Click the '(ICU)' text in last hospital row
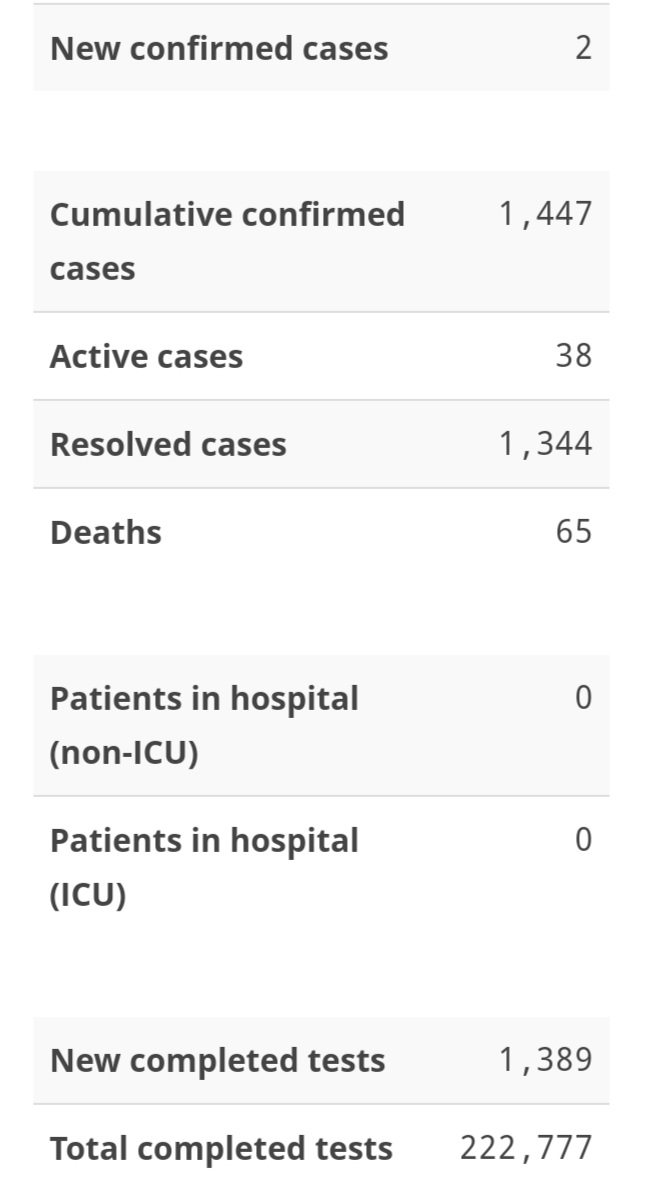Viewport: 651px width, 1181px height. point(88,896)
